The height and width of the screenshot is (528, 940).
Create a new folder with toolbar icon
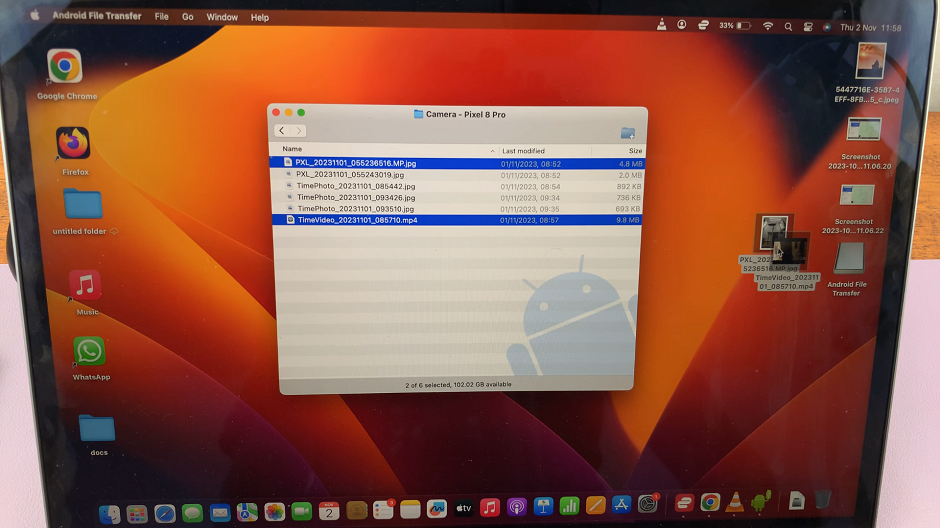[x=628, y=133]
